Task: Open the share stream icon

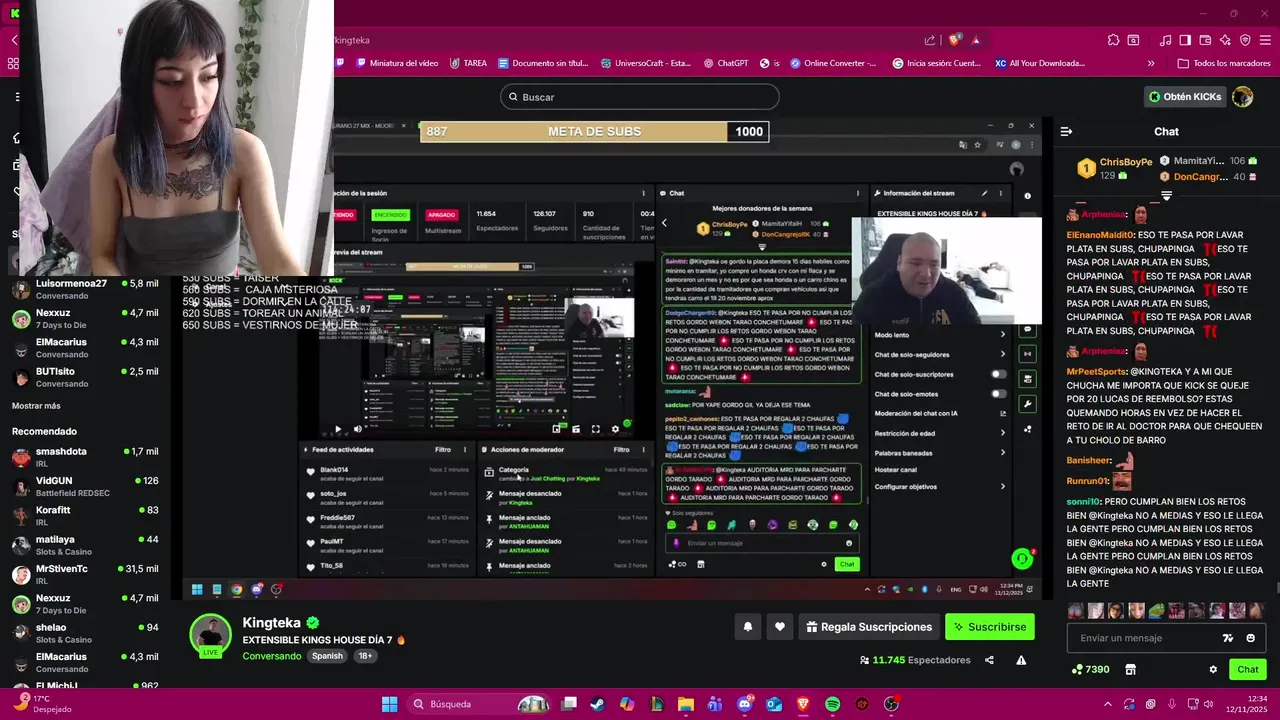Action: click(x=989, y=660)
